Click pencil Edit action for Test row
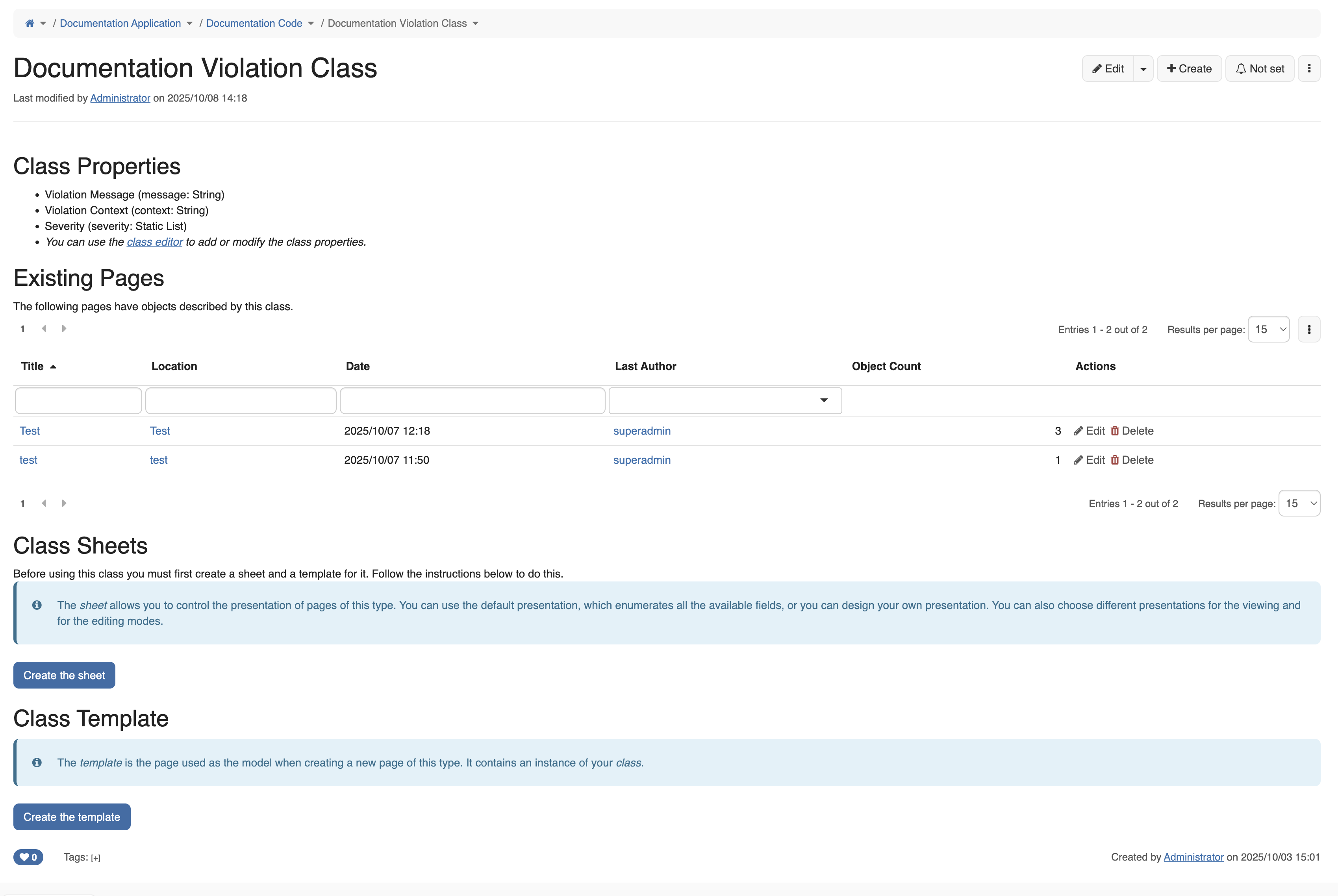The width and height of the screenshot is (1338, 896). click(x=1089, y=431)
